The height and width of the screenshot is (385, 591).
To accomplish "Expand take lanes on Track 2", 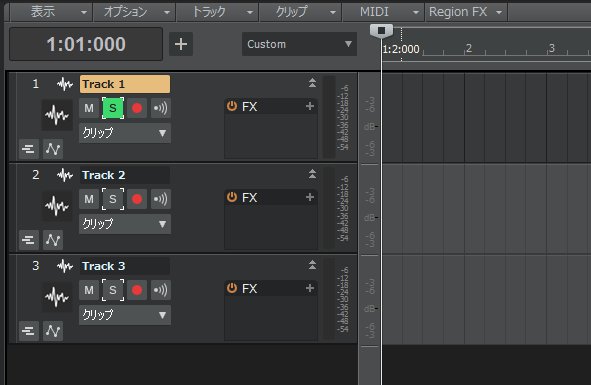I will tap(29, 240).
